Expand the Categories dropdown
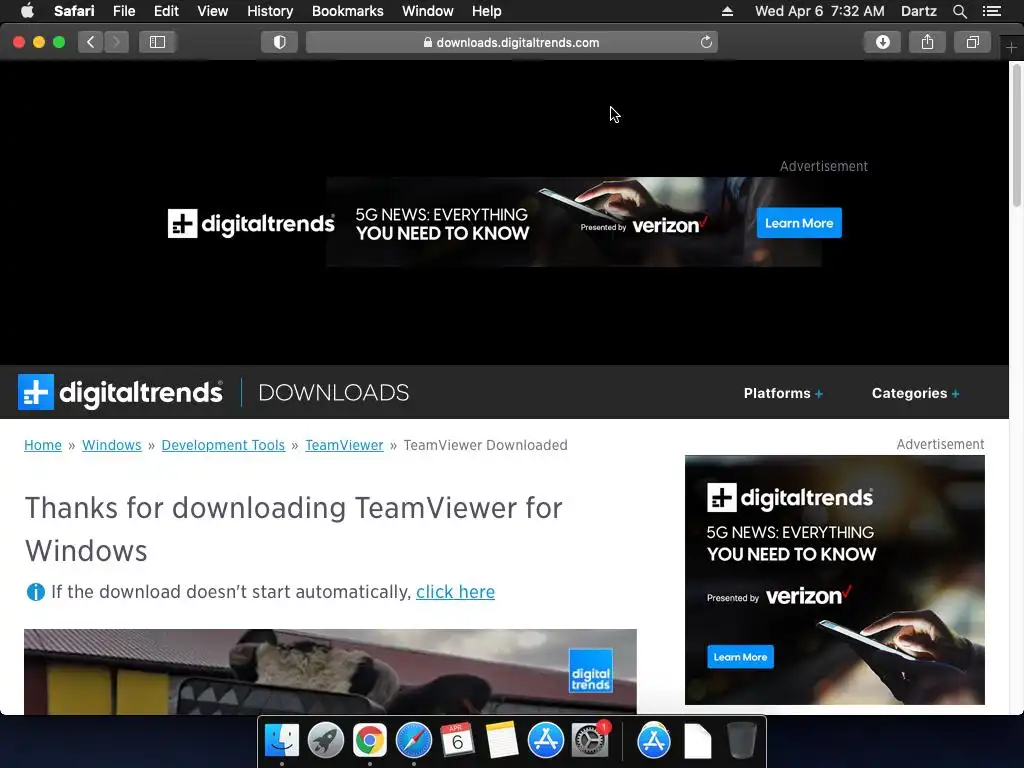Viewport: 1024px width, 768px height. tap(915, 393)
